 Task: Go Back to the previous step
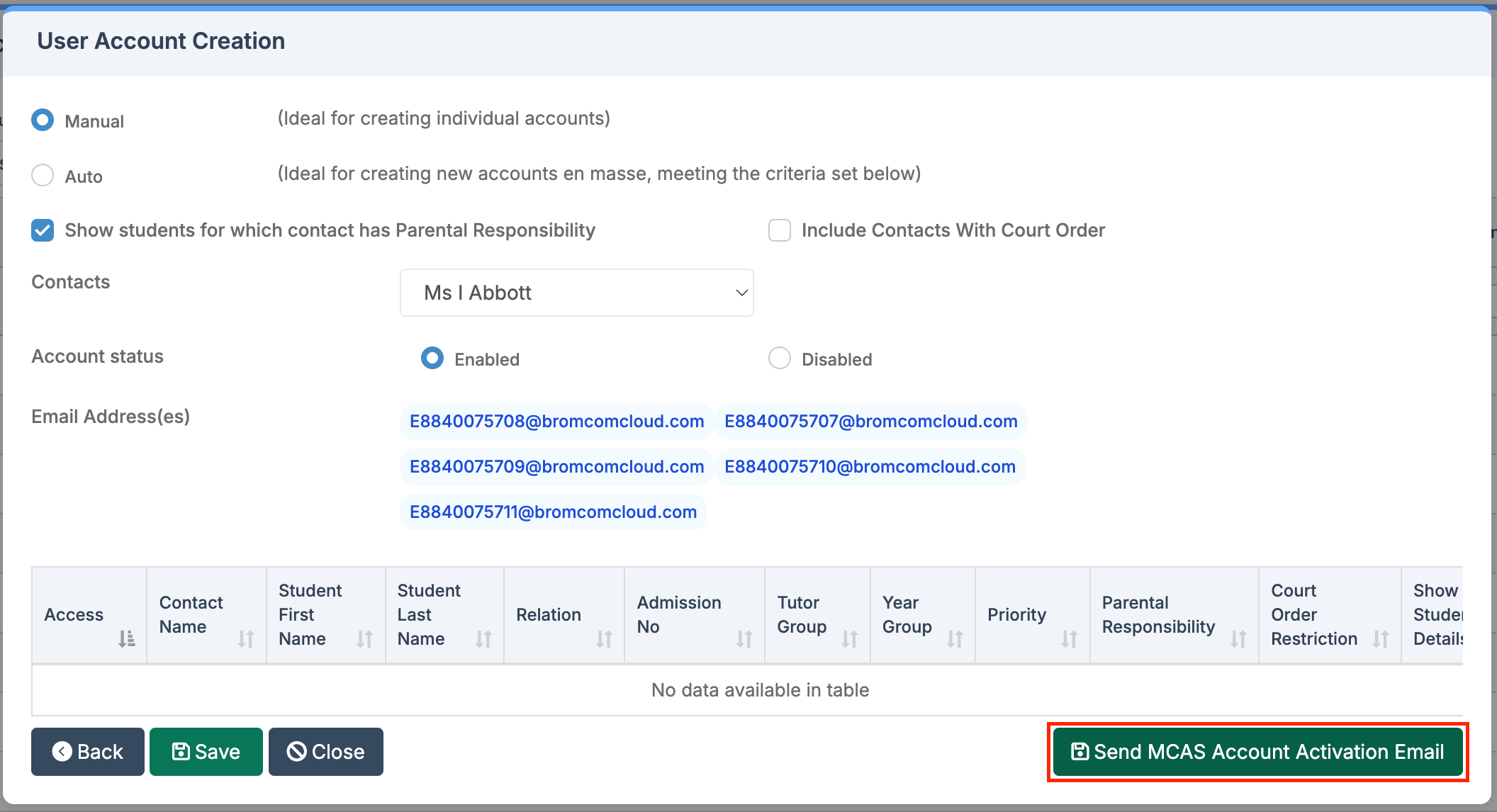pos(88,752)
